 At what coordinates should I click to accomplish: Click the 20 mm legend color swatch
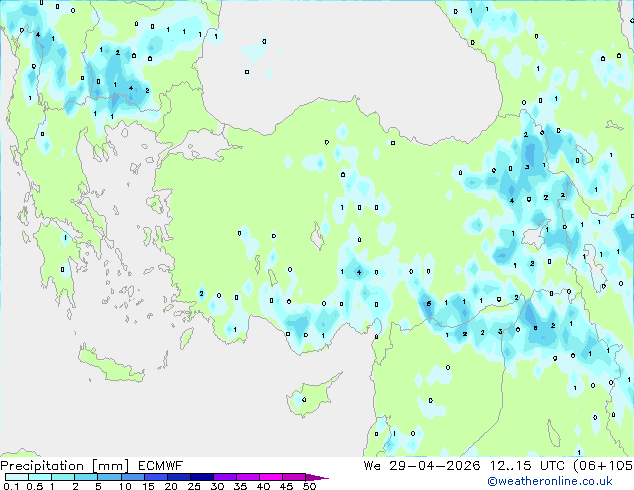click(x=178, y=477)
